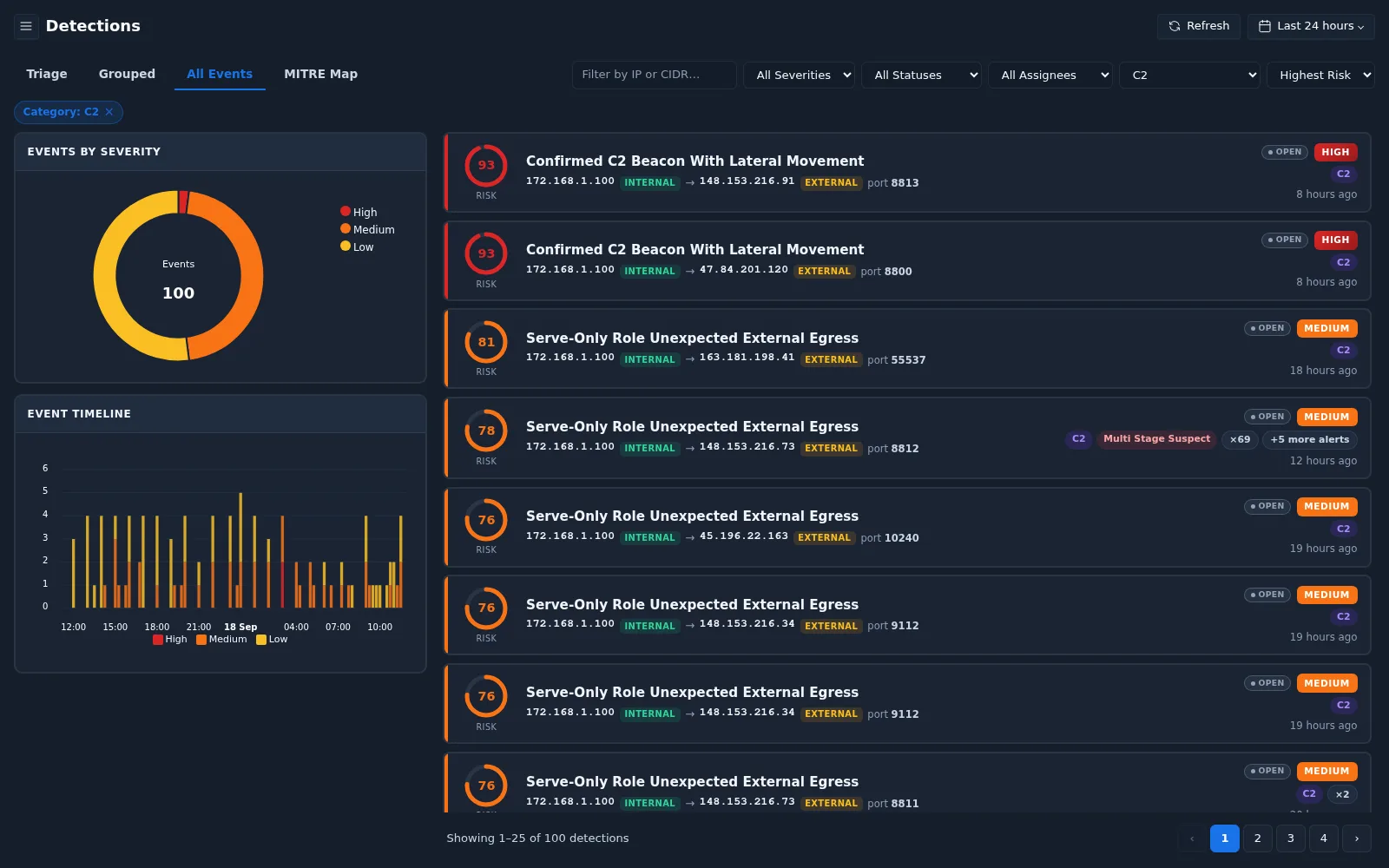Select the All Events tab
The height and width of the screenshot is (868, 1389).
coord(220,74)
